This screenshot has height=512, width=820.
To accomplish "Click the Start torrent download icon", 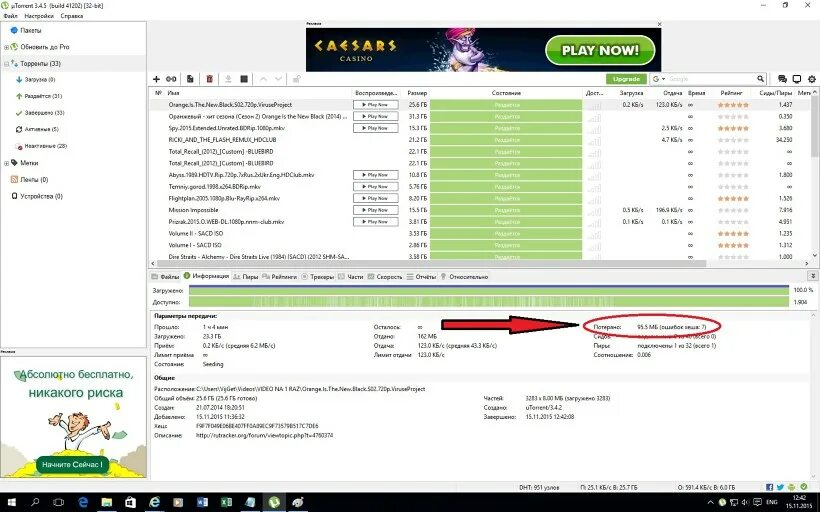I will pos(228,79).
